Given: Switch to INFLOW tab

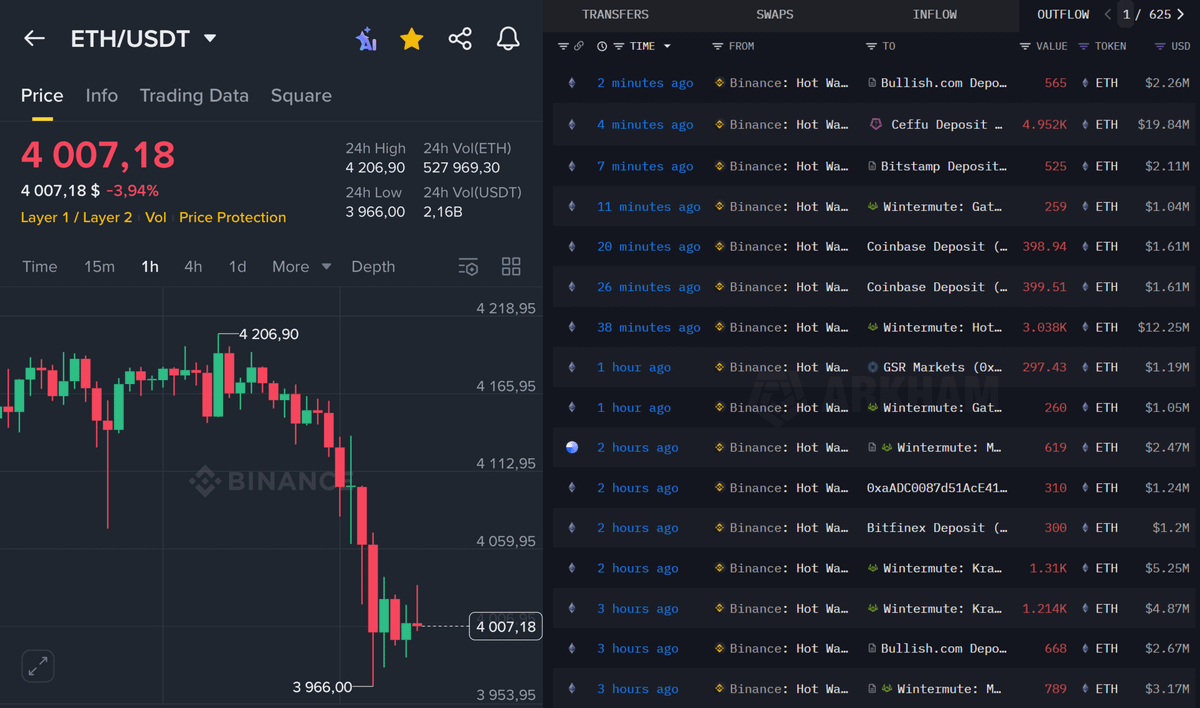Looking at the screenshot, I should coord(935,14).
